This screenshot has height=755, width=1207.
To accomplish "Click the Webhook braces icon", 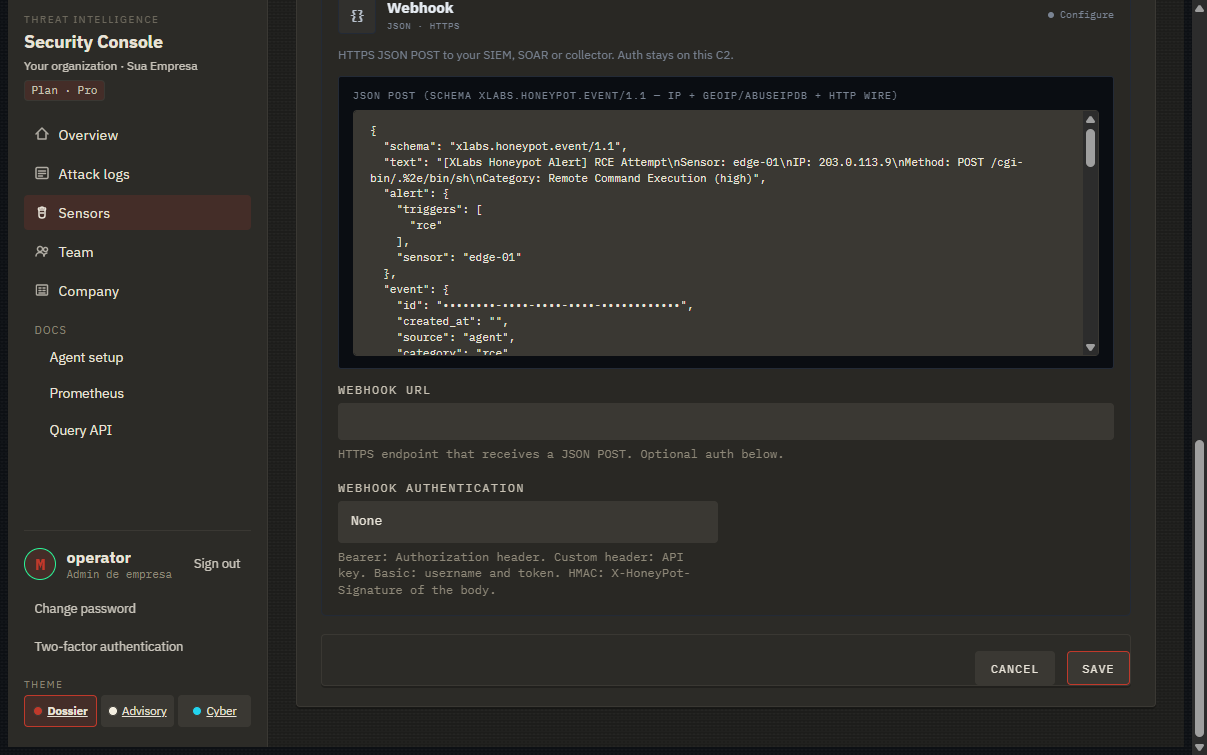I will tap(357, 16).
